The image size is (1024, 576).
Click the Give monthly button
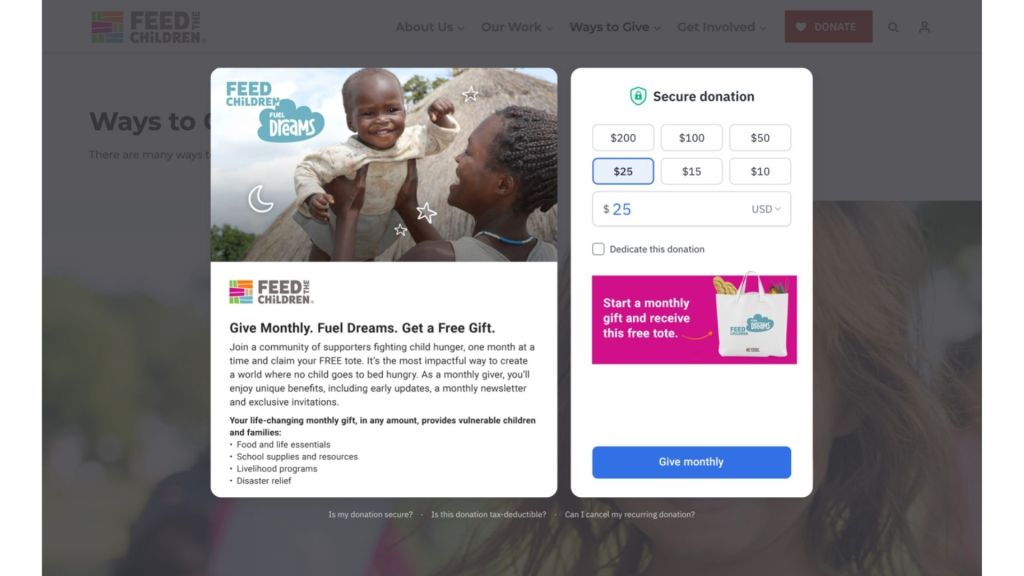click(692, 462)
